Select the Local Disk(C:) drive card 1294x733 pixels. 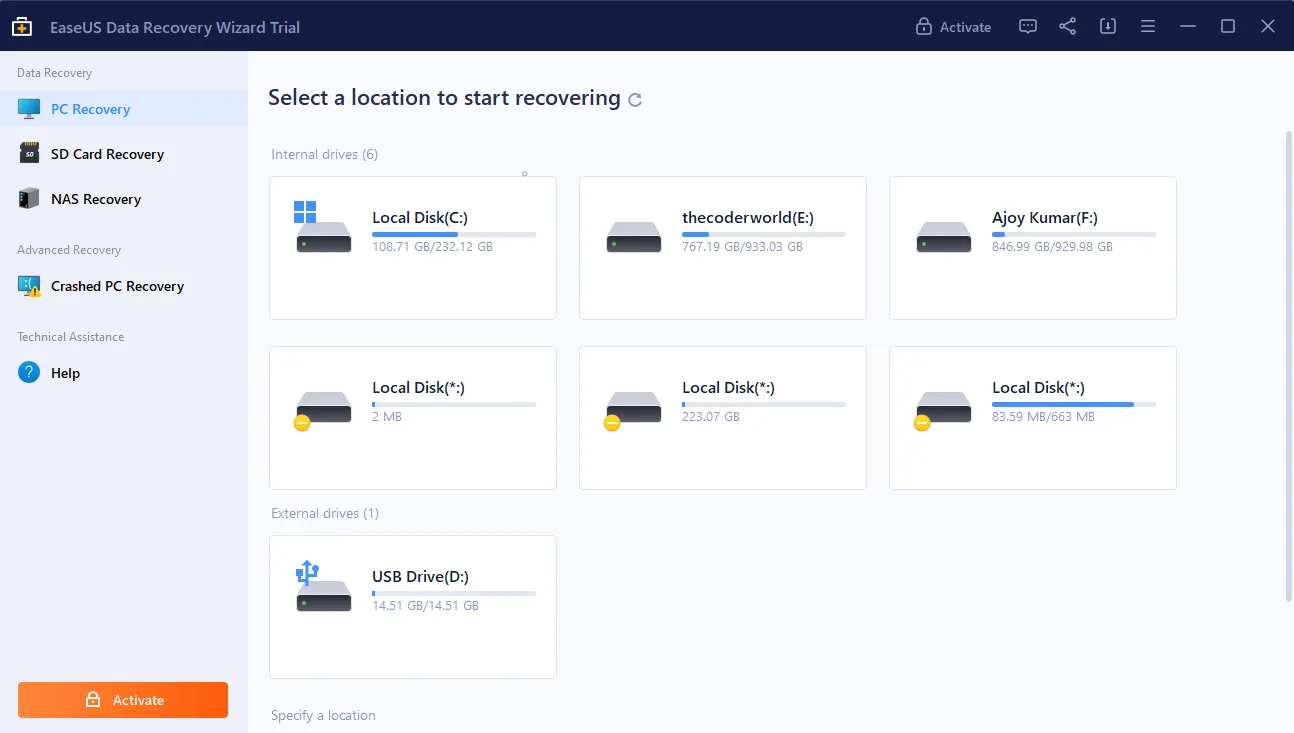click(412, 248)
